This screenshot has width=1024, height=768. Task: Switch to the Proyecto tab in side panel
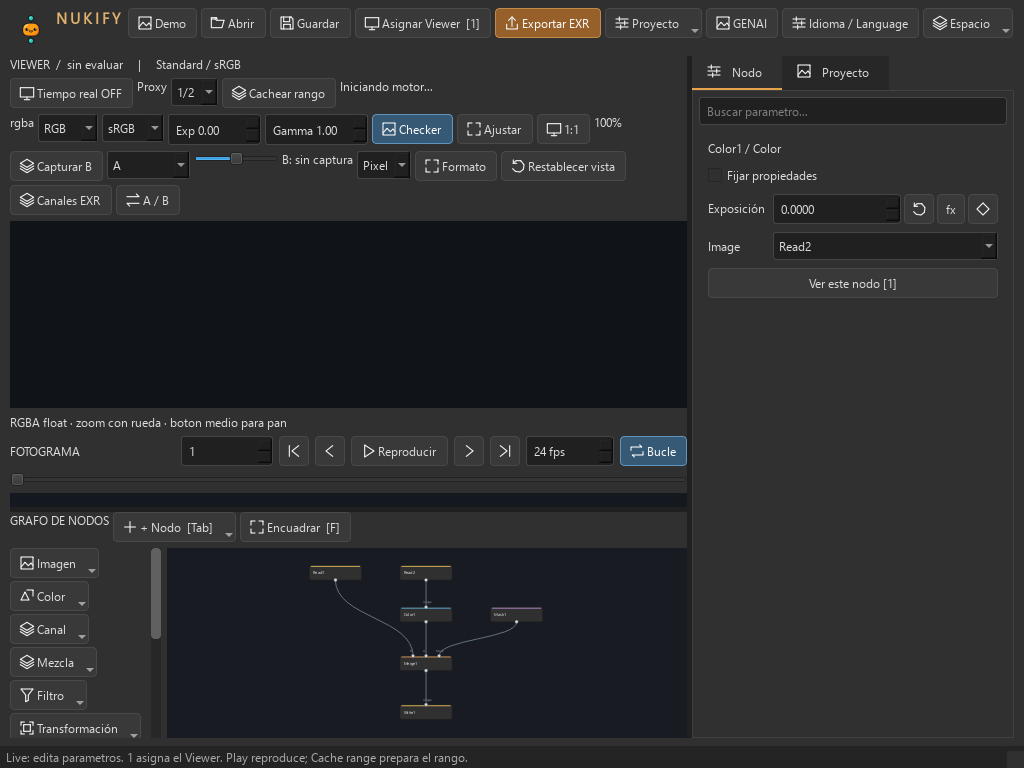point(834,72)
